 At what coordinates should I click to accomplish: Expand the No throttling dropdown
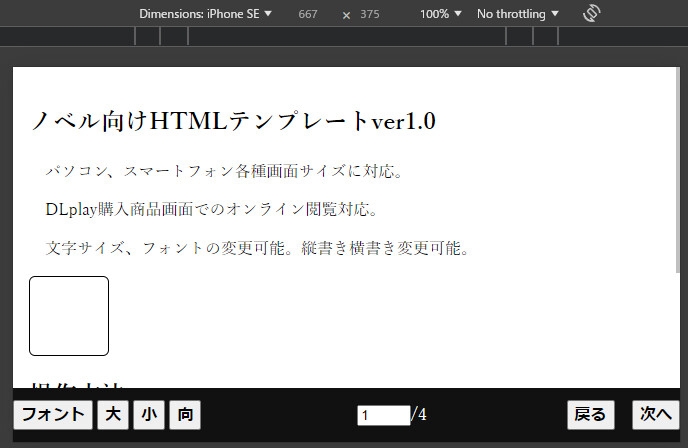tap(517, 14)
